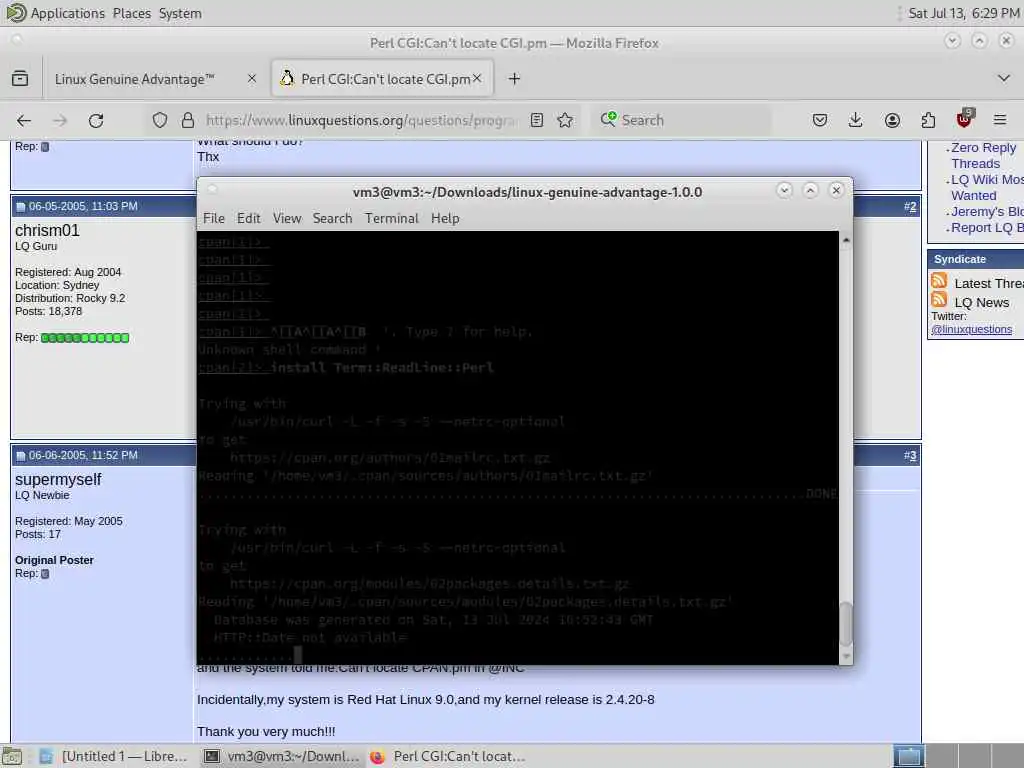Select the first workspace switcher box

tap(908, 756)
